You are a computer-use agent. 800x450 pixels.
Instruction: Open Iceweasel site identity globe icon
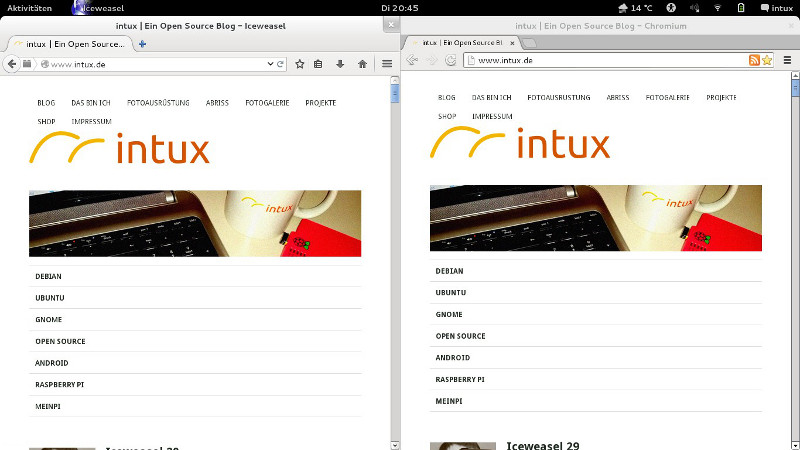pos(44,64)
